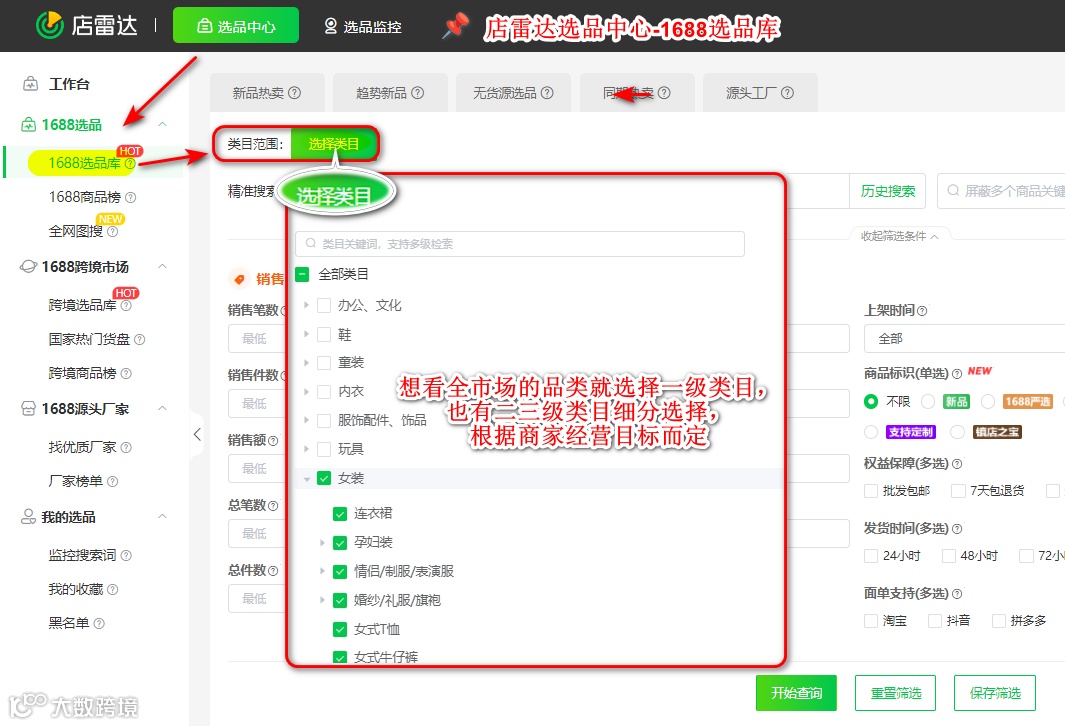The image size is (1065, 726).
Task: Click help icon next to 全网图搜
Action: point(113,232)
